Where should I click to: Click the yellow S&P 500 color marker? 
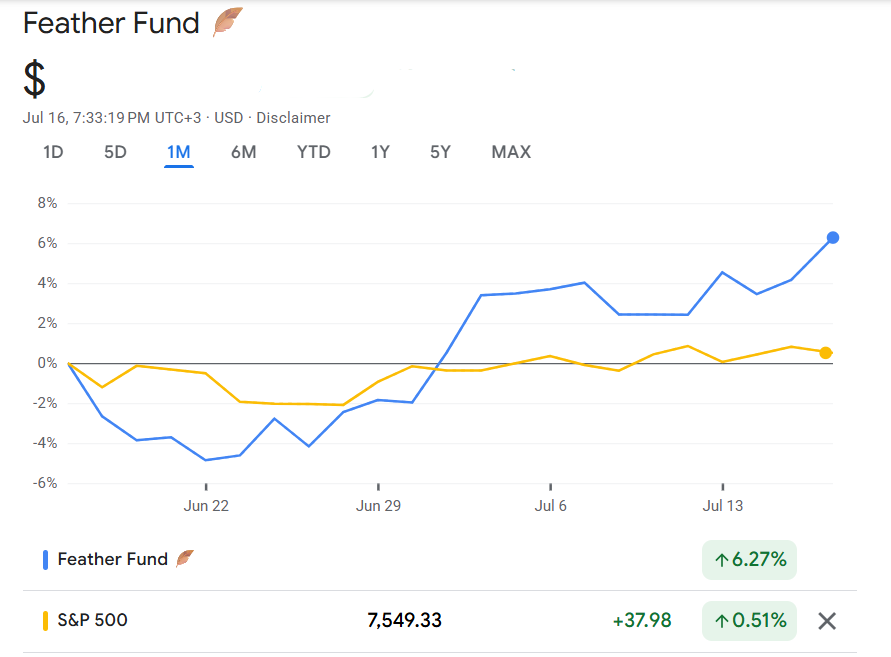pyautogui.click(x=45, y=621)
